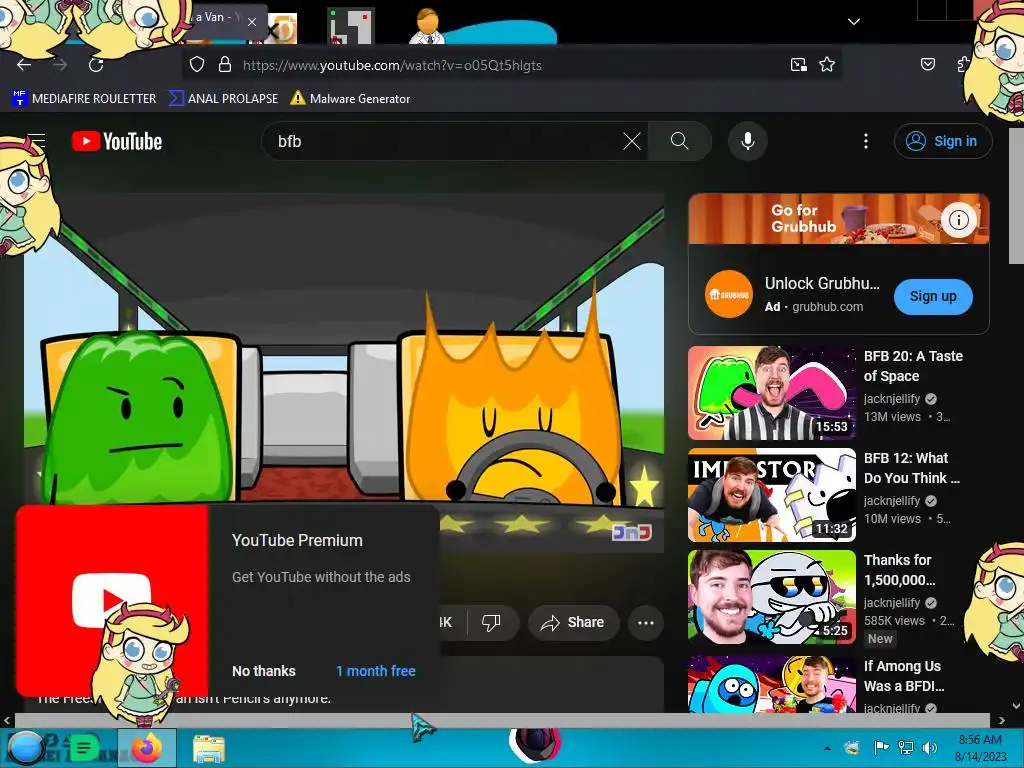Open File Explorer on the taskbar

[x=209, y=748]
